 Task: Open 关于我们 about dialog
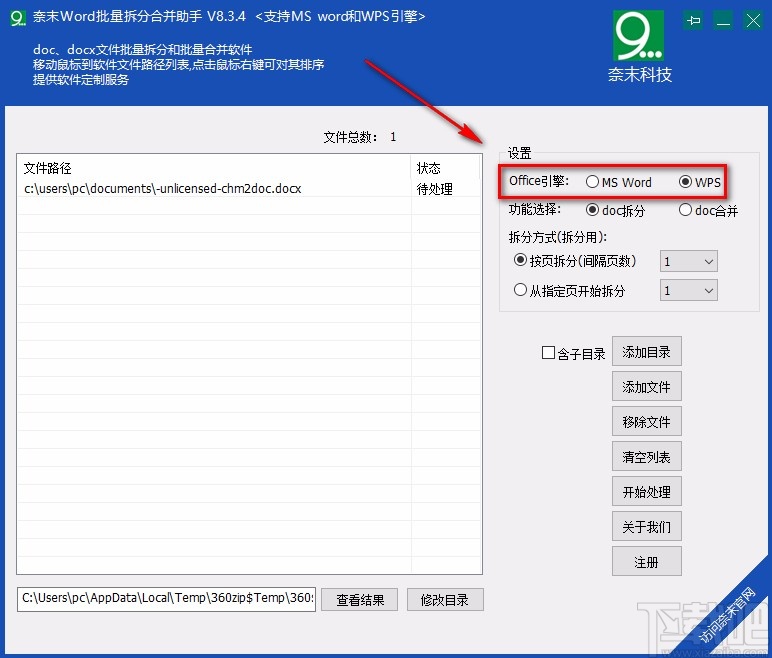[646, 526]
